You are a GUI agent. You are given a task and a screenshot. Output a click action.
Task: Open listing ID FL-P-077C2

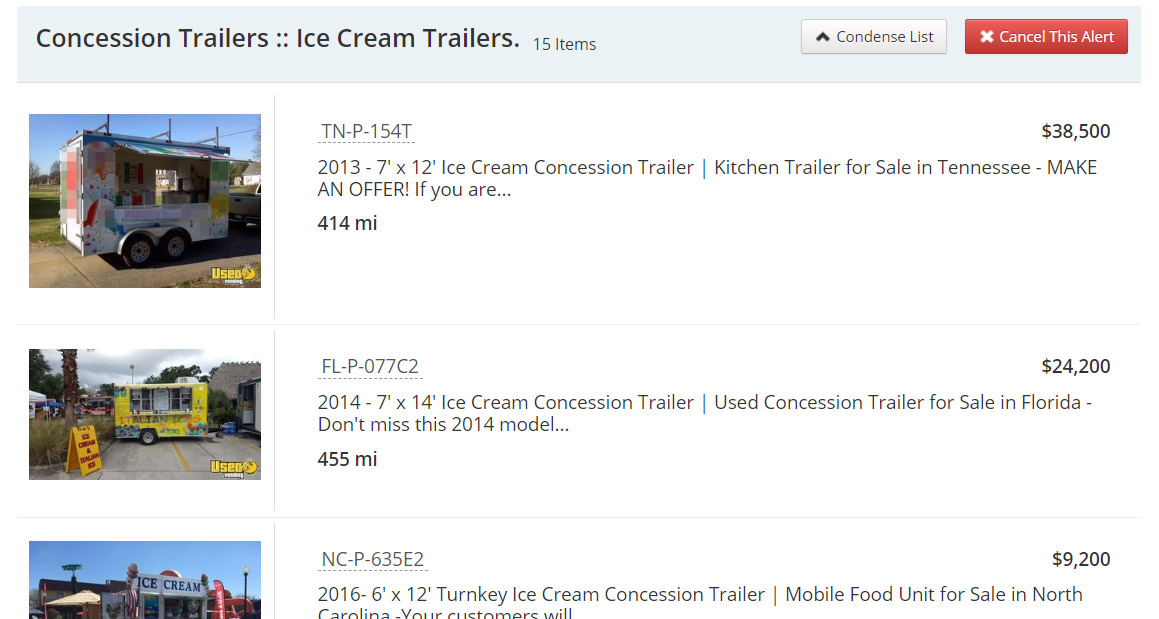(x=370, y=367)
